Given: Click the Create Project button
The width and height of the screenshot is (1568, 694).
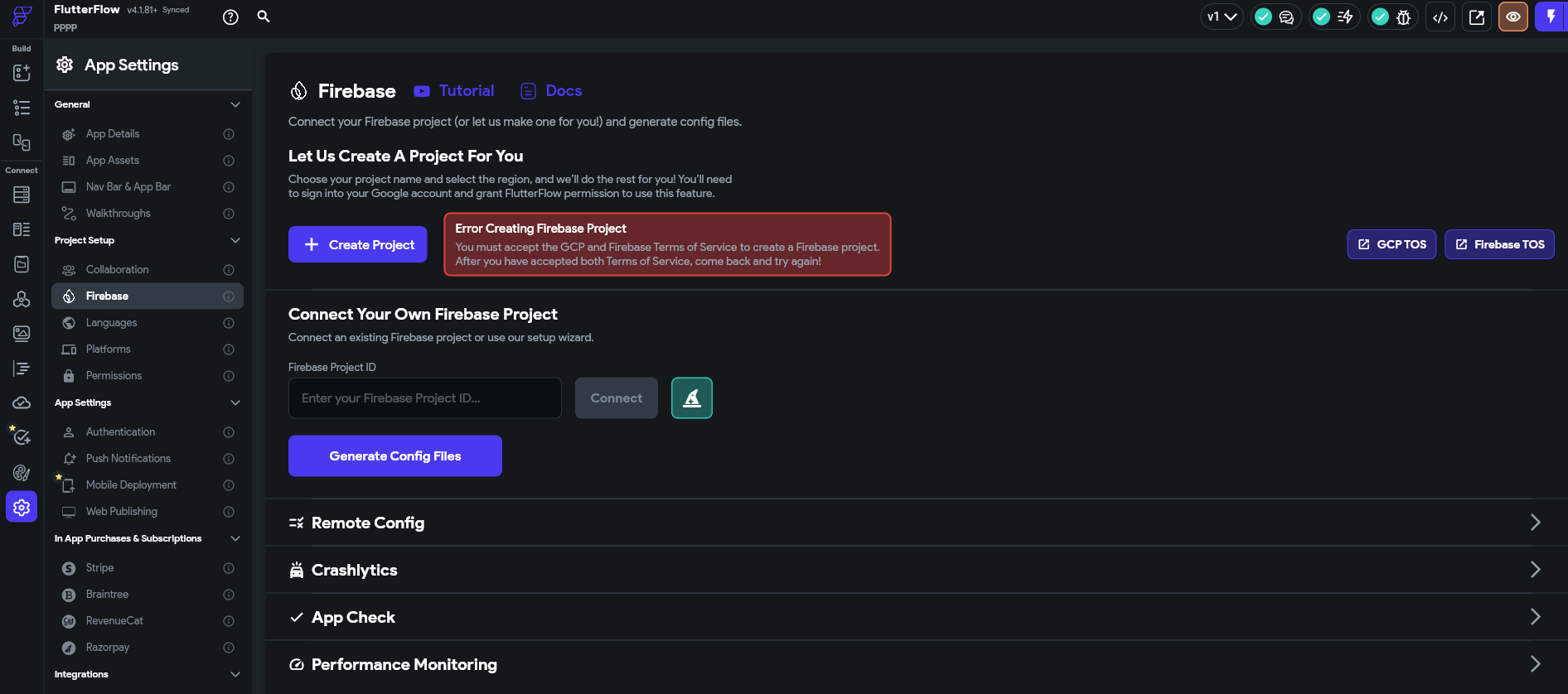Looking at the screenshot, I should click(358, 244).
